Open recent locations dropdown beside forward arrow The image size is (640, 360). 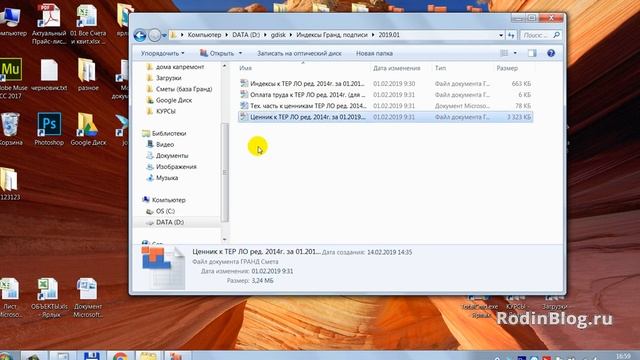(x=164, y=36)
